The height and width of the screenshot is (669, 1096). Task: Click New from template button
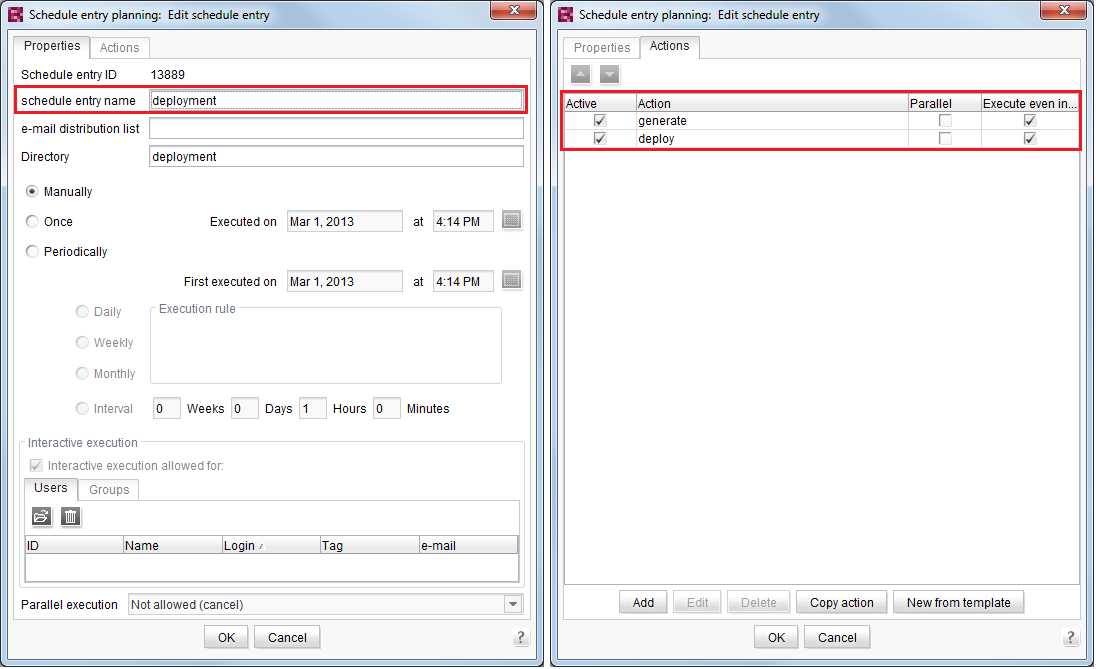click(x=958, y=603)
